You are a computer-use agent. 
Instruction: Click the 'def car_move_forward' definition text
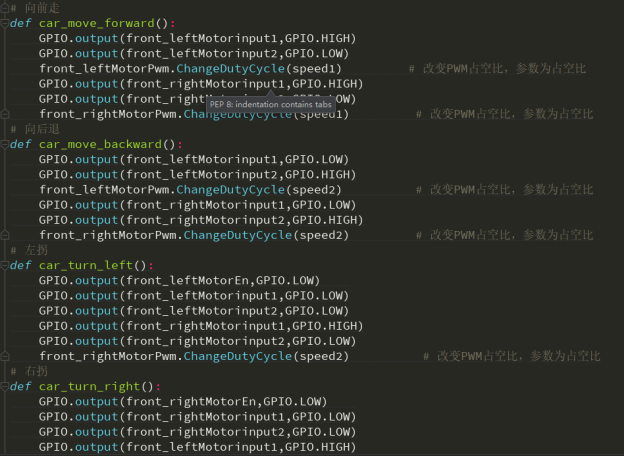point(92,23)
